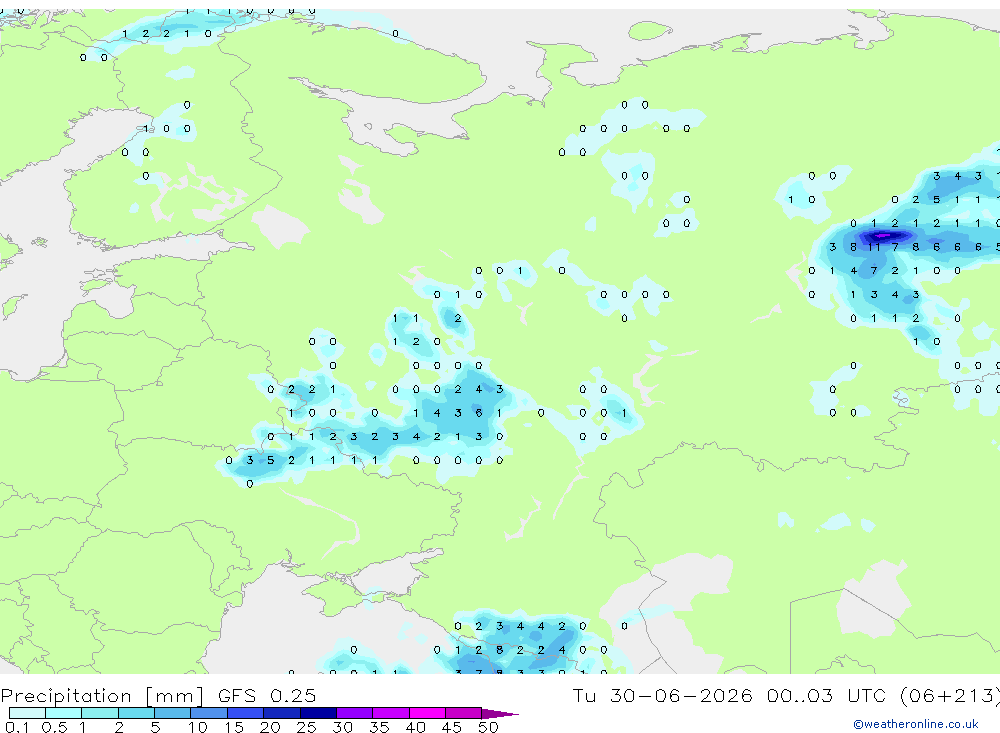Click the '20' legend scale label
1000x733 pixels.
pos(270,727)
